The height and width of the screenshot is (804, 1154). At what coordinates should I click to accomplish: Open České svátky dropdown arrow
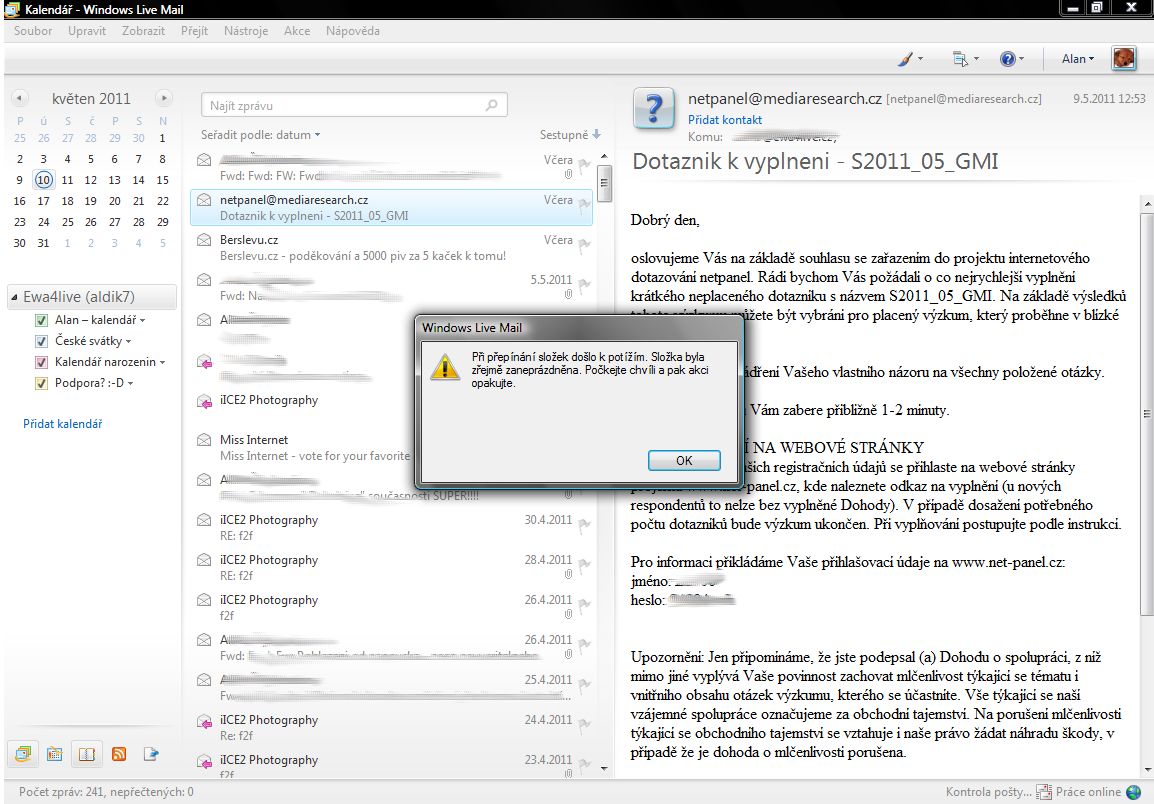[128, 342]
